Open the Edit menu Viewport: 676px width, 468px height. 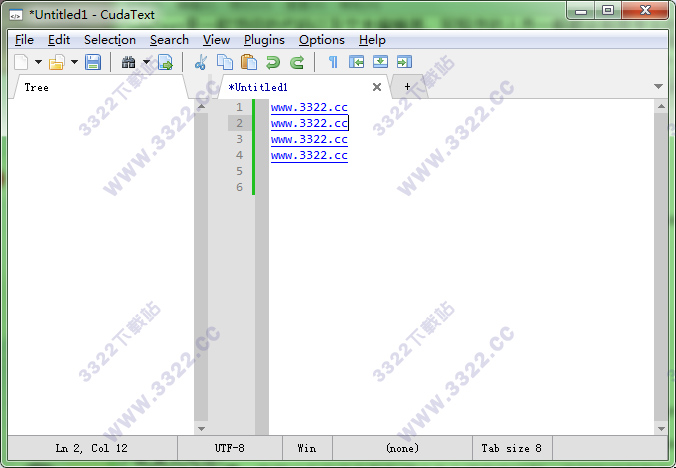pyautogui.click(x=59, y=40)
